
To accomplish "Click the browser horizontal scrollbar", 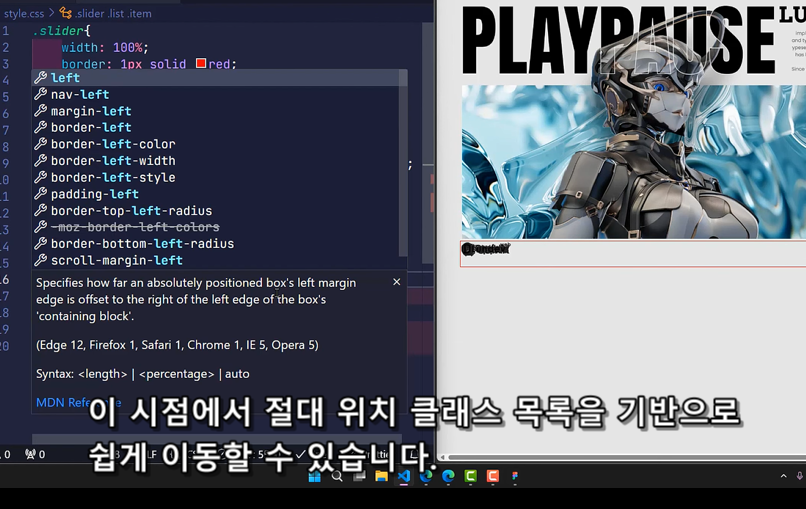I will 626,457.
